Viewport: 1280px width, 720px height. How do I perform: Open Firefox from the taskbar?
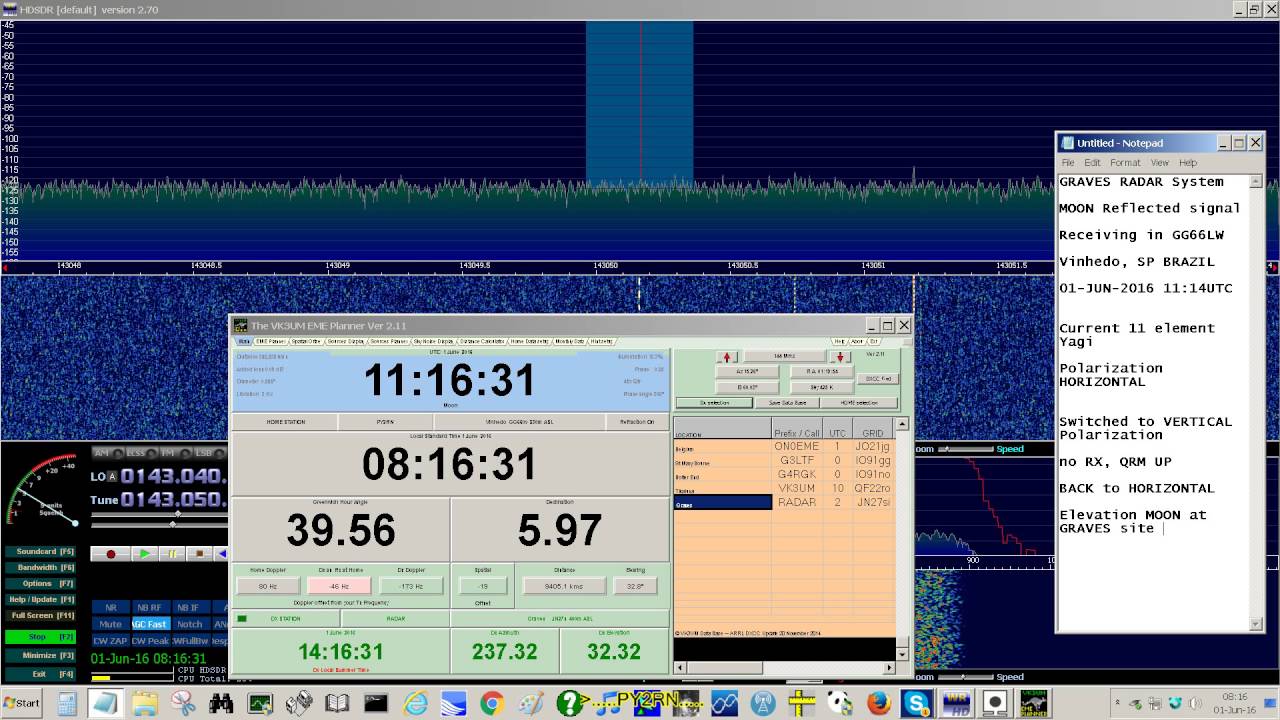pyautogui.click(x=878, y=703)
